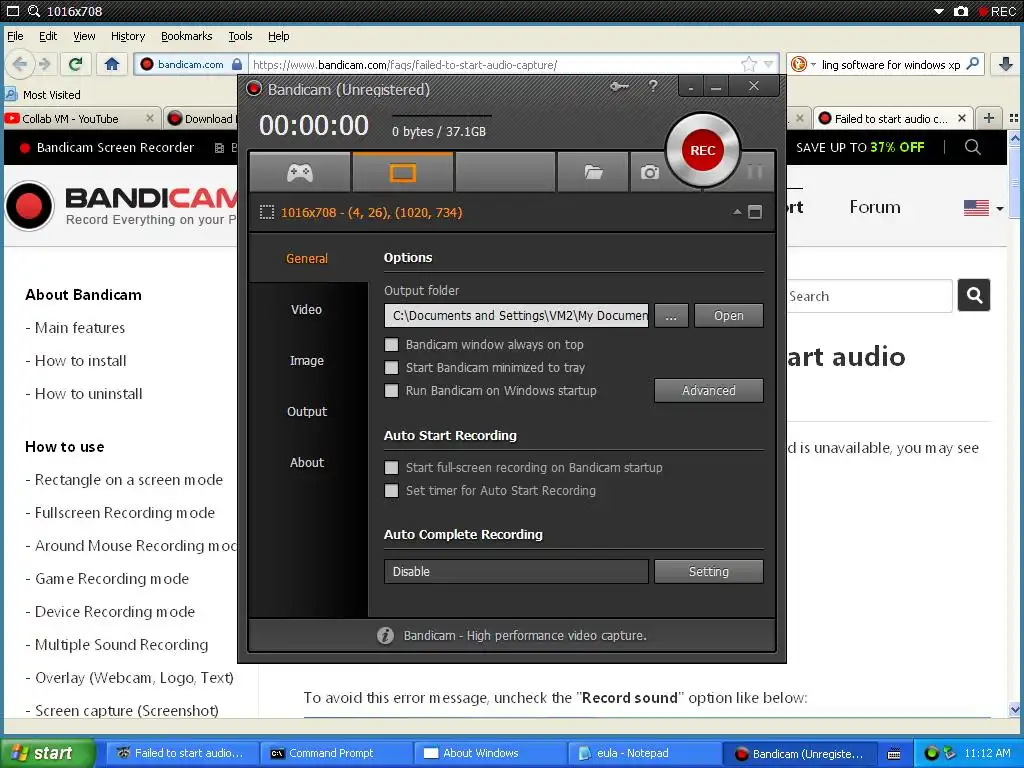Enable Bandicam window always on top
This screenshot has width=1024, height=768.
pyautogui.click(x=391, y=344)
